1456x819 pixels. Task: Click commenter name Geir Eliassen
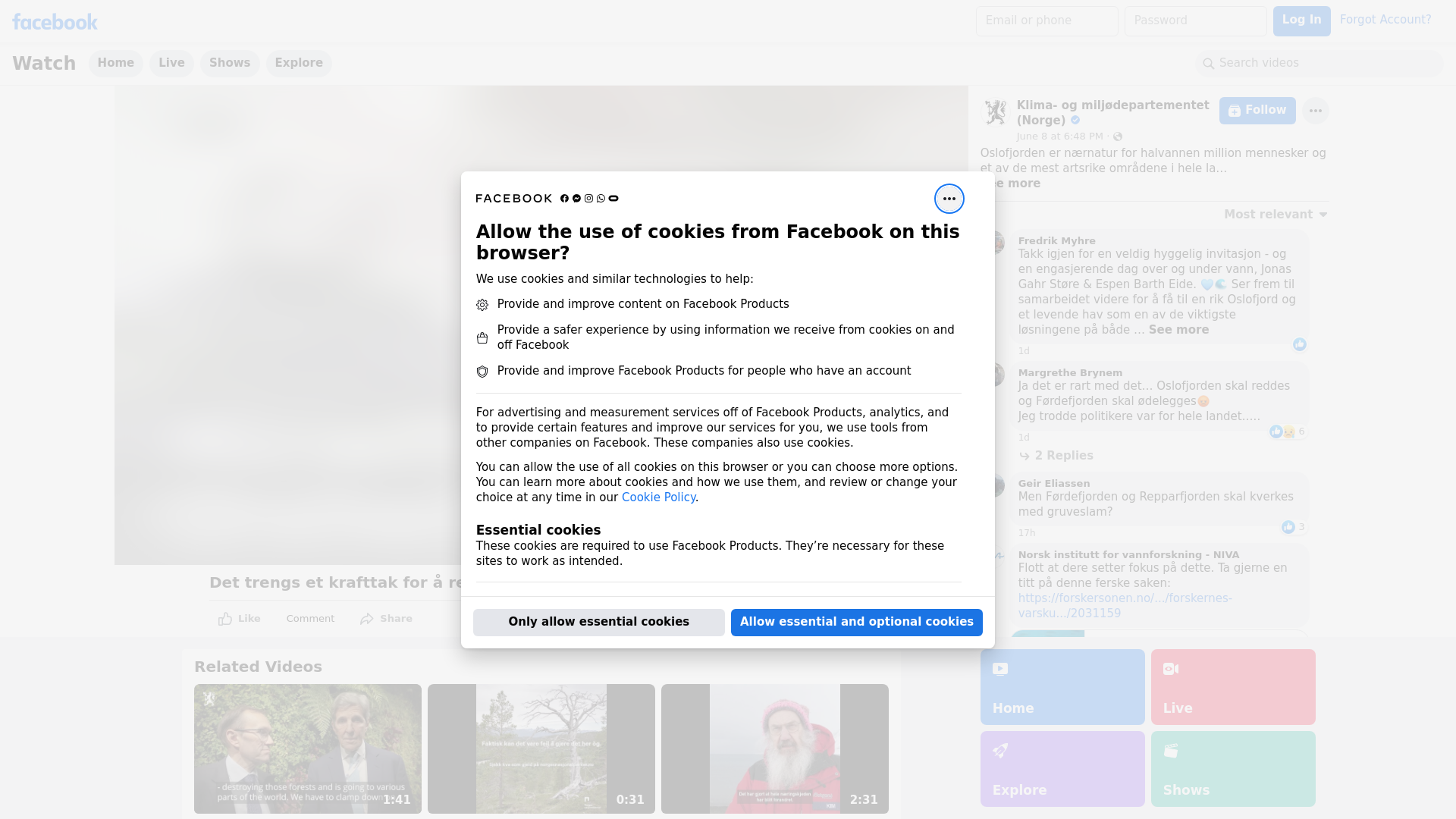[1054, 484]
